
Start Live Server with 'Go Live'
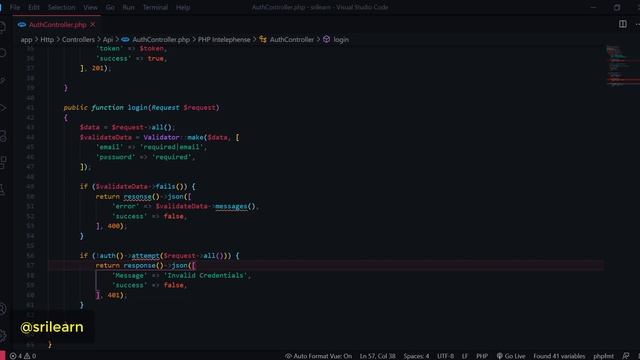point(511,356)
